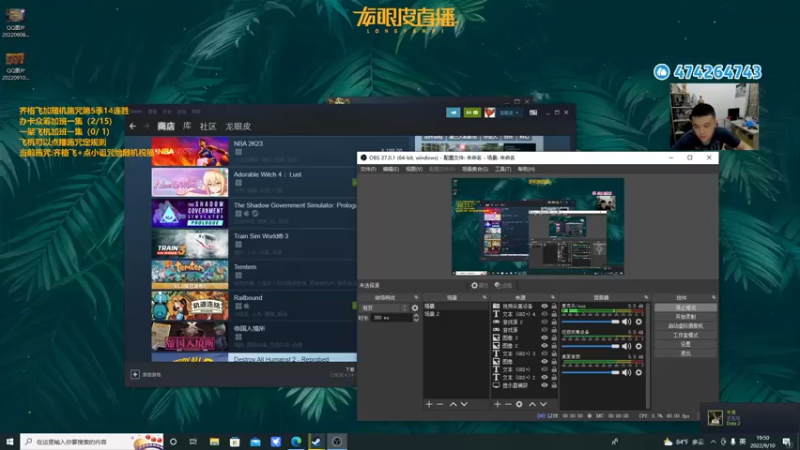Pop out the 场景 dock panel
This screenshot has width=800, height=450.
coord(484,297)
